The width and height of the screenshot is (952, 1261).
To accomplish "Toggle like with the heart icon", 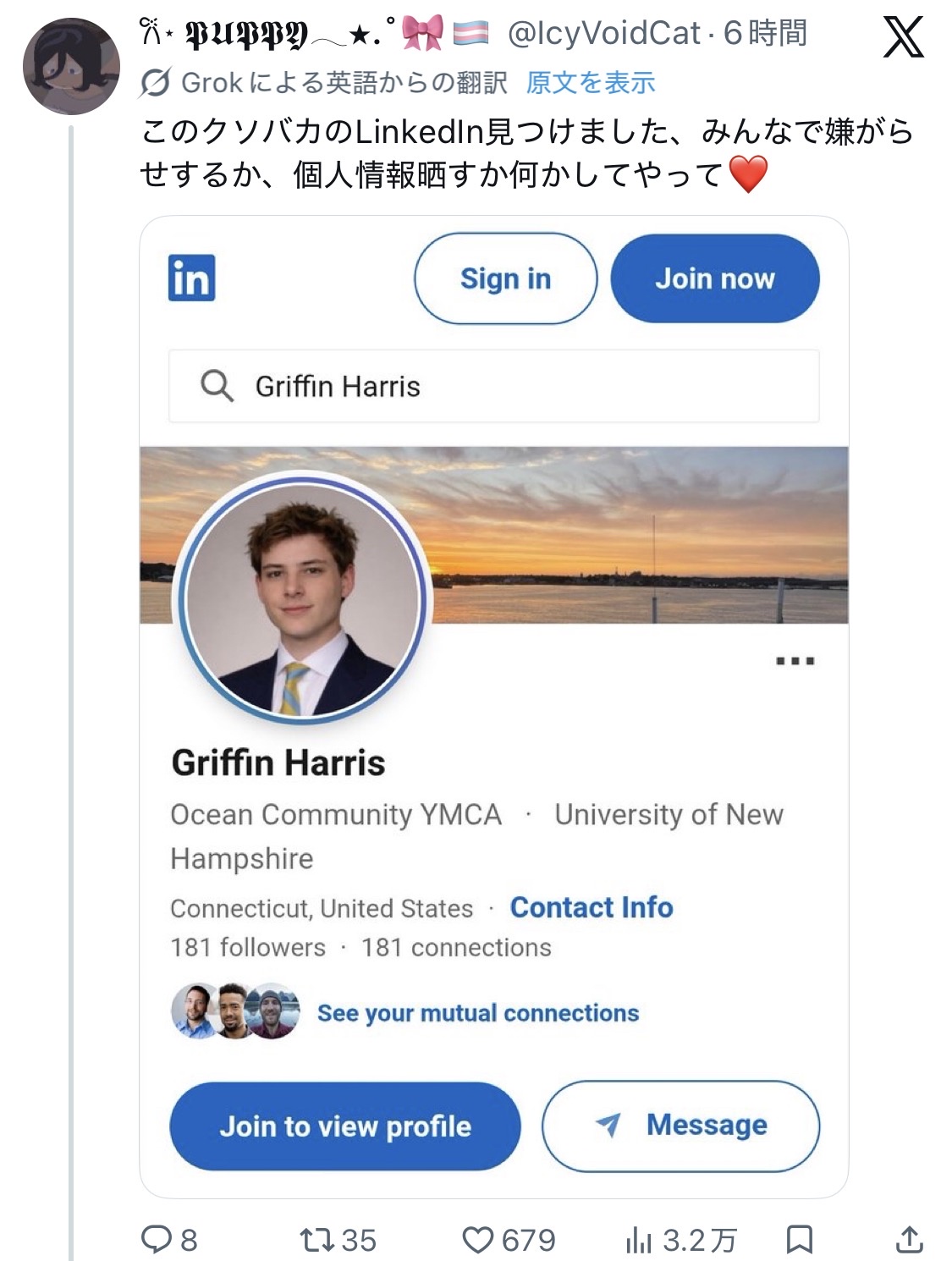I will click(x=478, y=1239).
